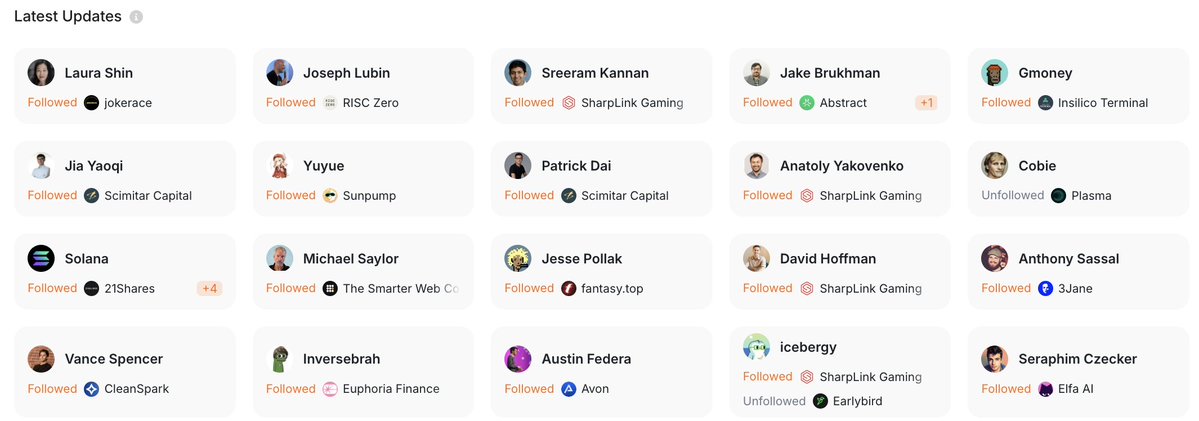Click the Solana logo avatar
Viewport: 1199px width, 421px height.
click(x=41, y=258)
